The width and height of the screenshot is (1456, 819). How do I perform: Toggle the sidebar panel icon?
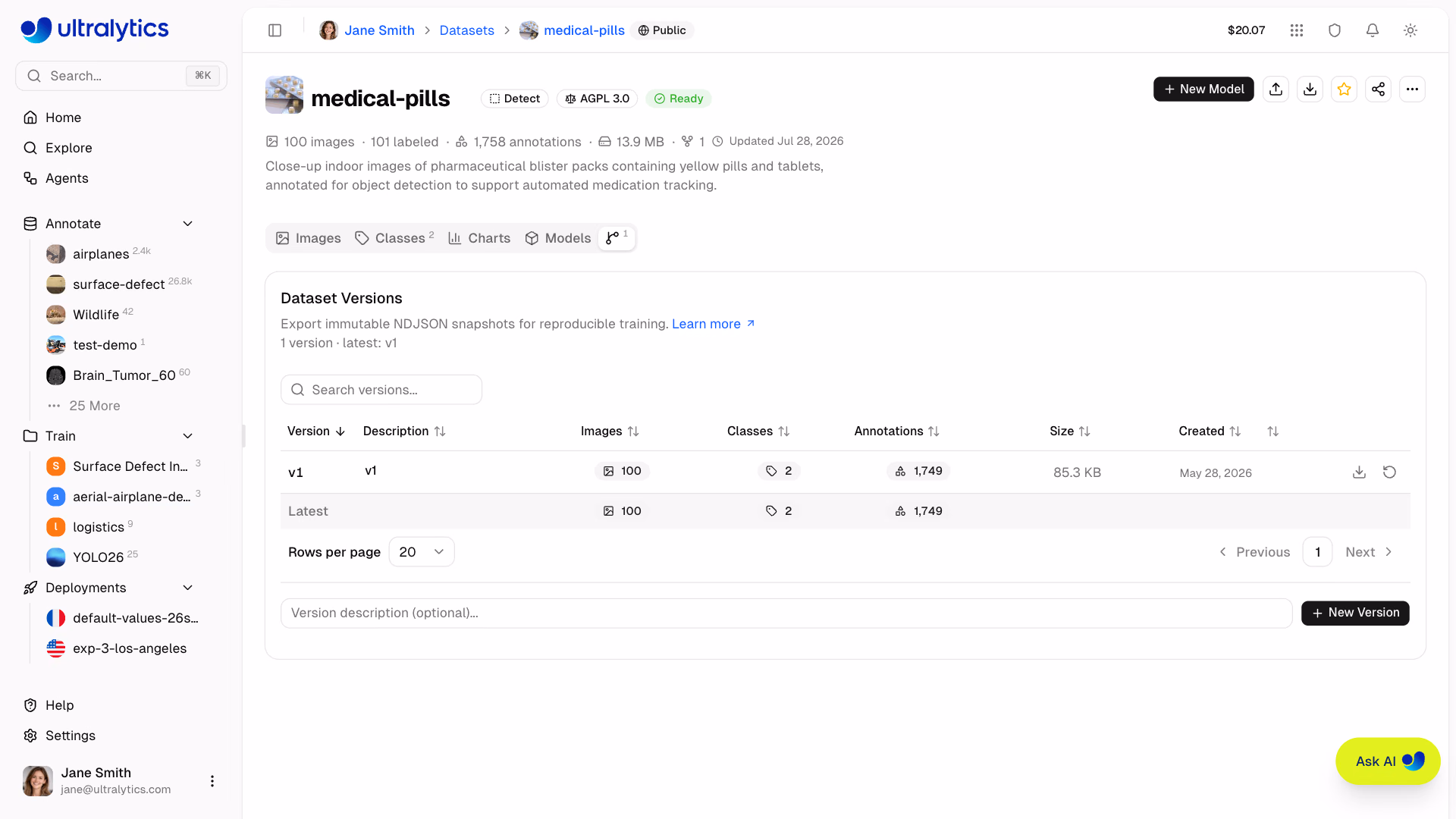275,30
